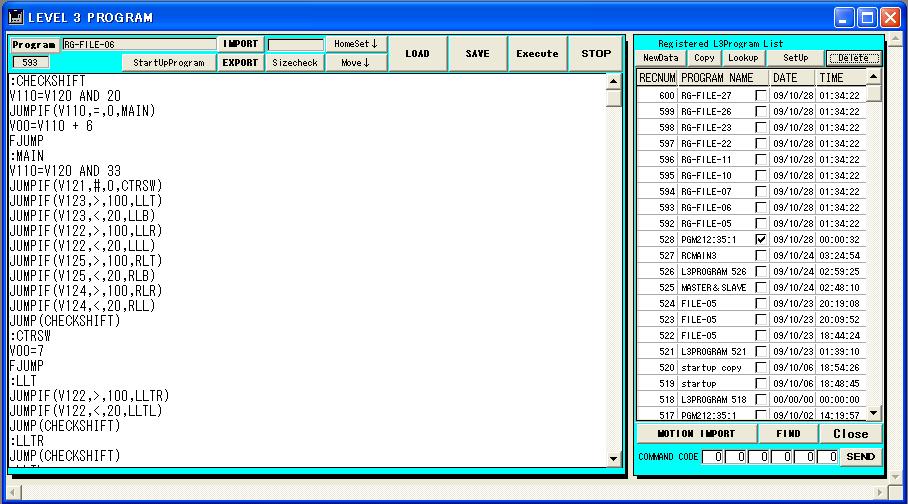The width and height of the screenshot is (908, 504).
Task: Click the record number field 593
Action: pyautogui.click(x=30, y=63)
